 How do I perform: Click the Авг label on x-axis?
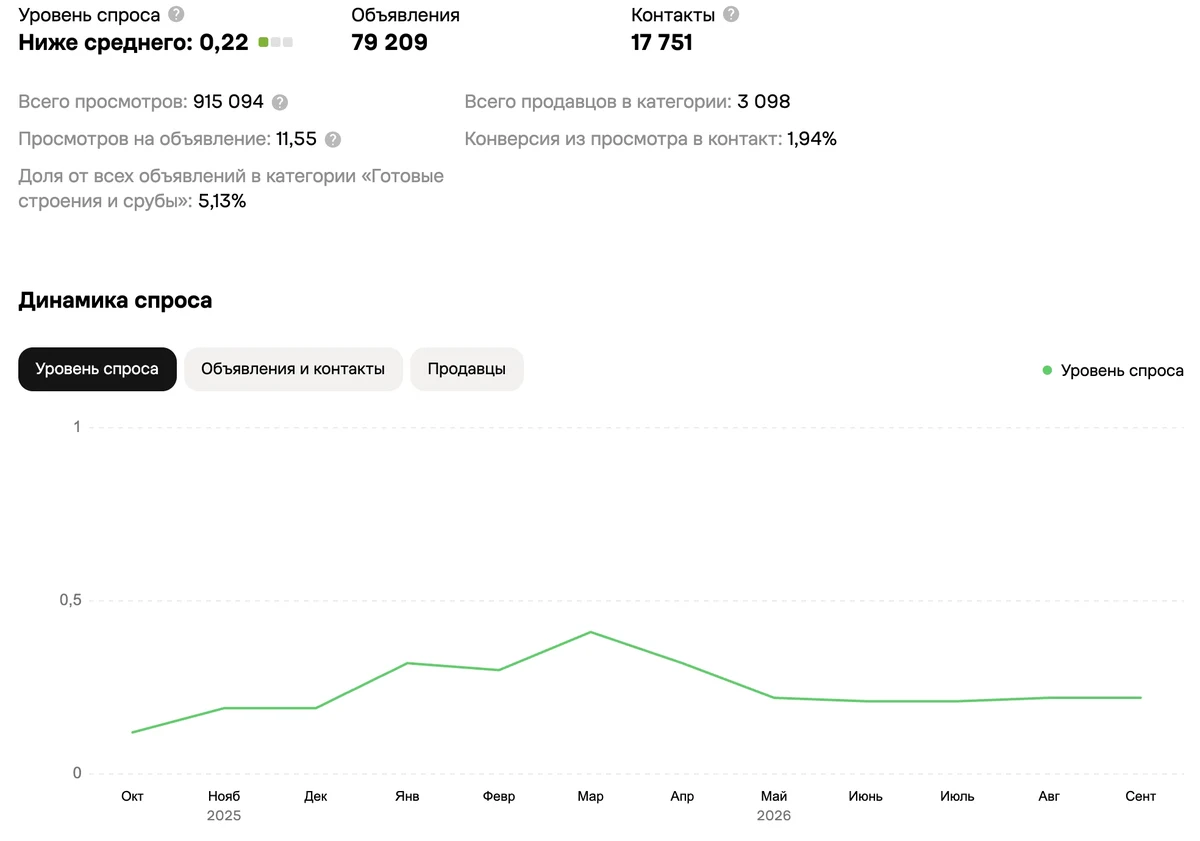pyautogui.click(x=1049, y=796)
